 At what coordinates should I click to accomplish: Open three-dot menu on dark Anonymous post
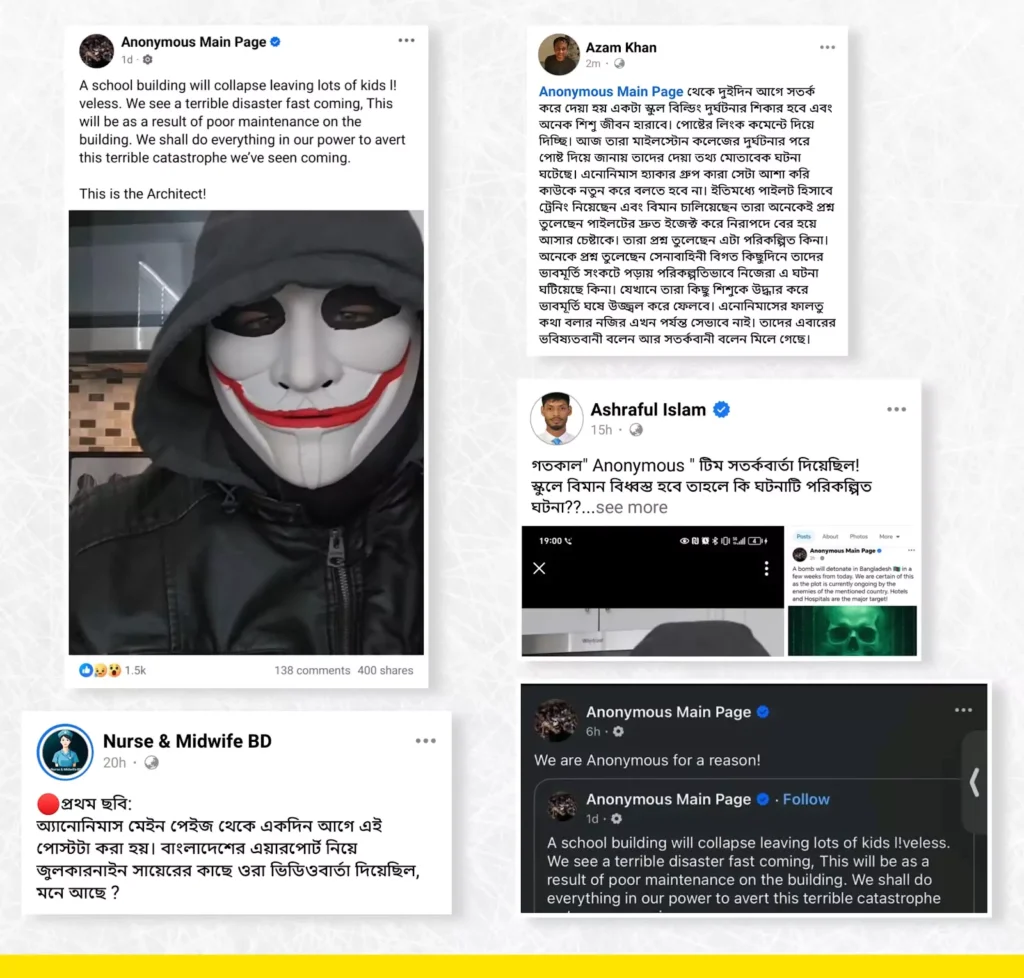(x=963, y=710)
